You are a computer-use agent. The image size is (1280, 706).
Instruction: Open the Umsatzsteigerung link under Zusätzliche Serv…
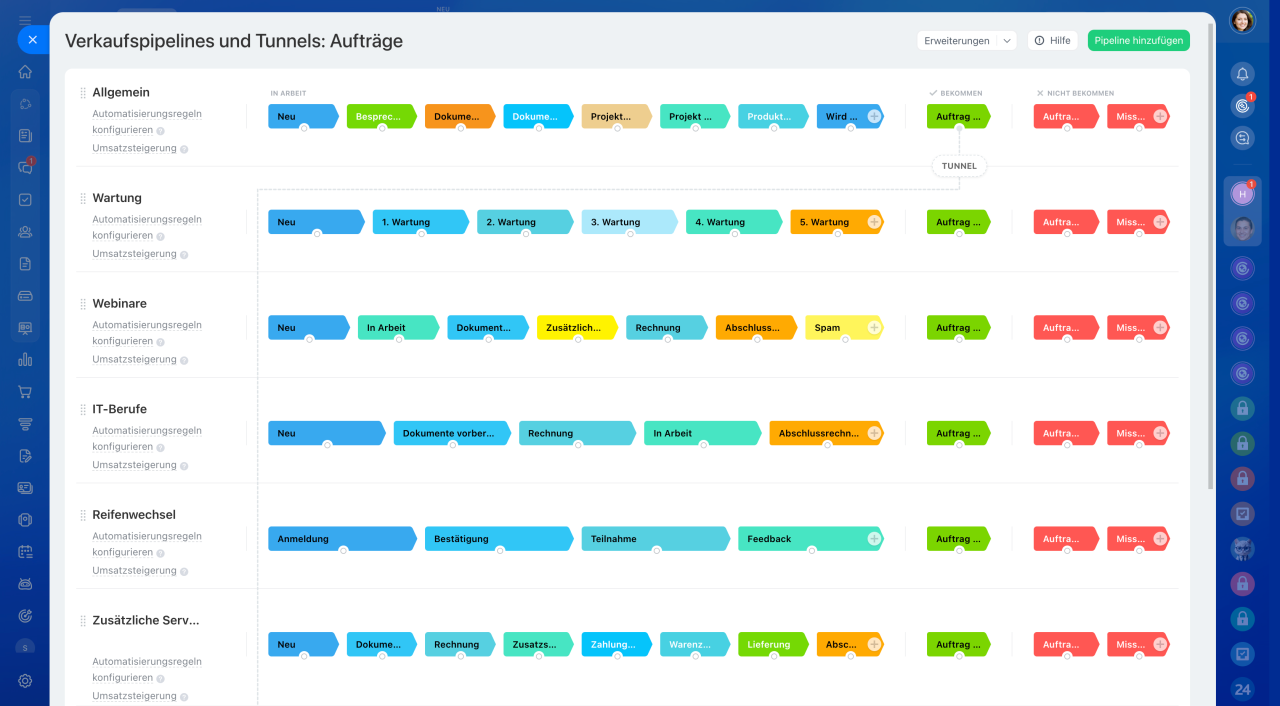(134, 696)
